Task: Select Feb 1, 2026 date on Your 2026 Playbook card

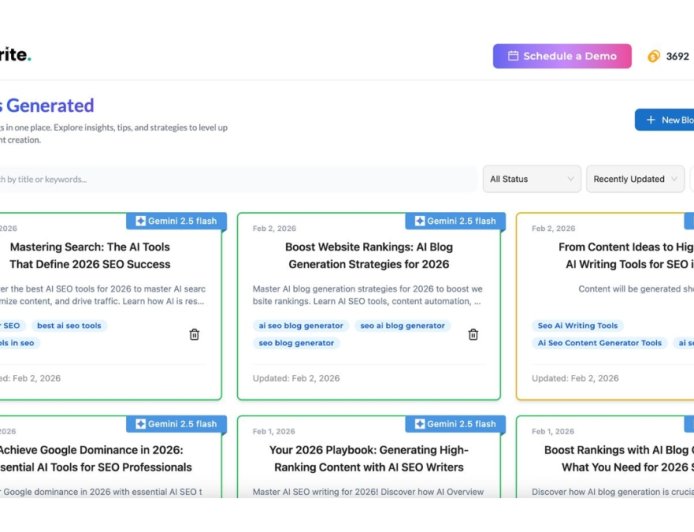Action: pyautogui.click(x=274, y=431)
